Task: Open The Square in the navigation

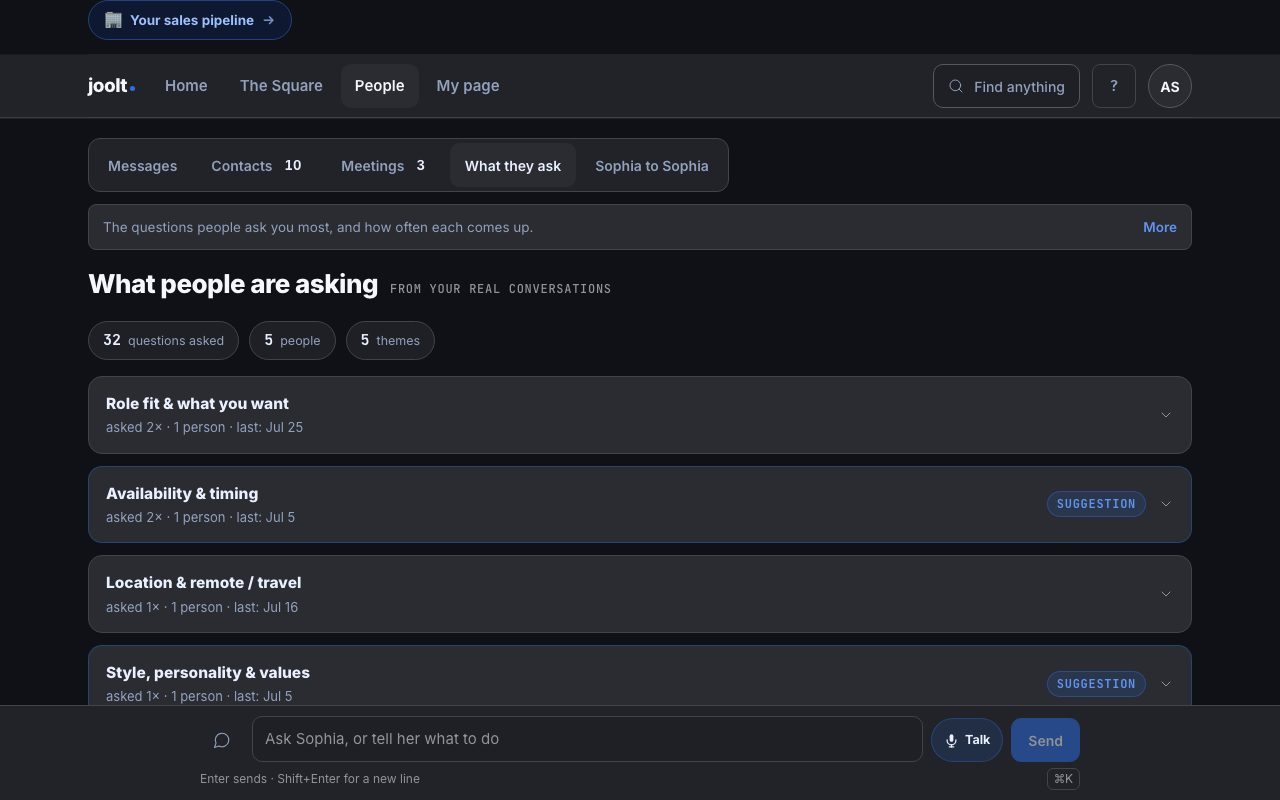Action: pyautogui.click(x=281, y=86)
